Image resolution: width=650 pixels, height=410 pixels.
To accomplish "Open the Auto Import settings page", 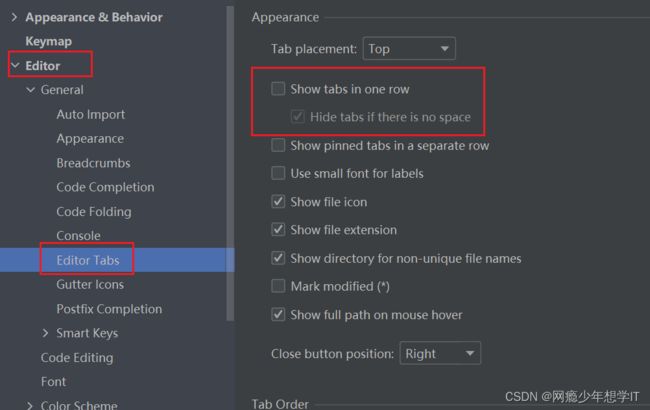I will 90,114.
